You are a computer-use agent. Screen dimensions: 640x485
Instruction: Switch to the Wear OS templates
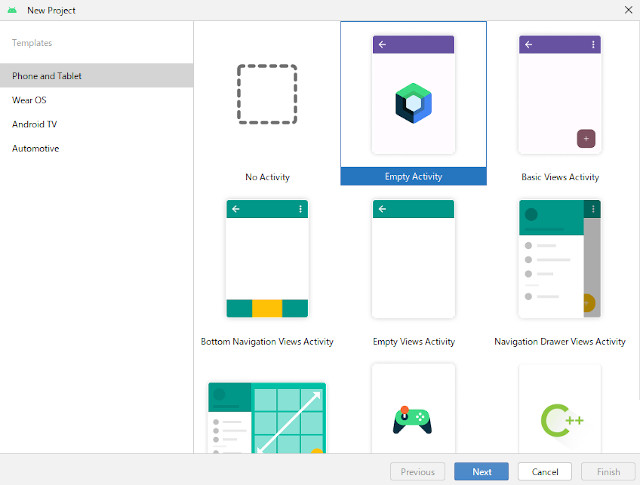pyautogui.click(x=97, y=100)
